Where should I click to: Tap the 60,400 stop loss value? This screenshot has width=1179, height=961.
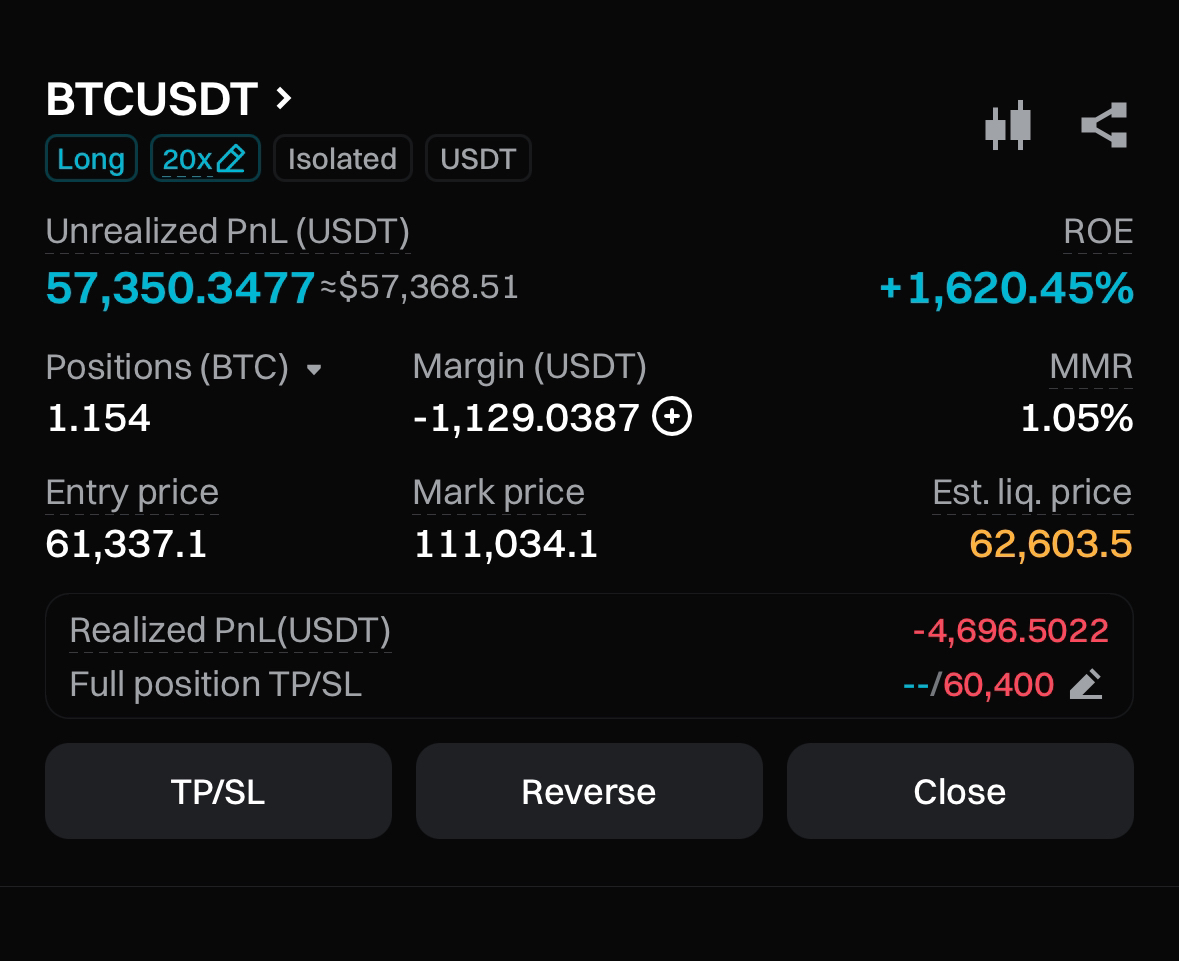[999, 685]
